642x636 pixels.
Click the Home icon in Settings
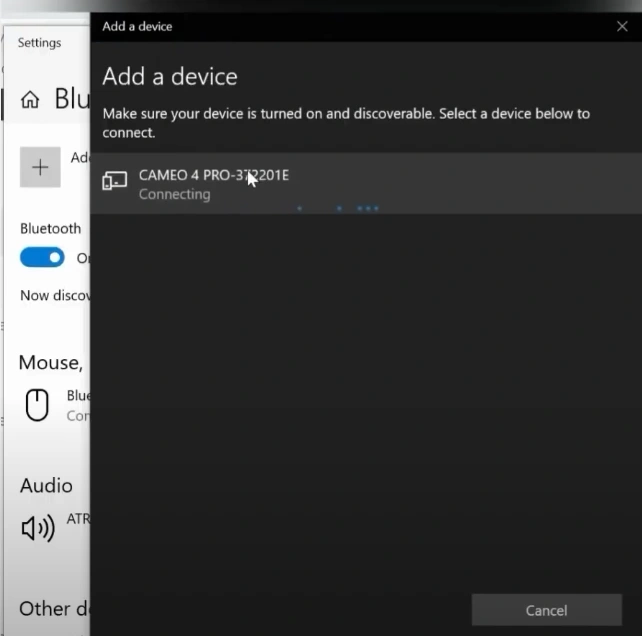click(x=30, y=99)
